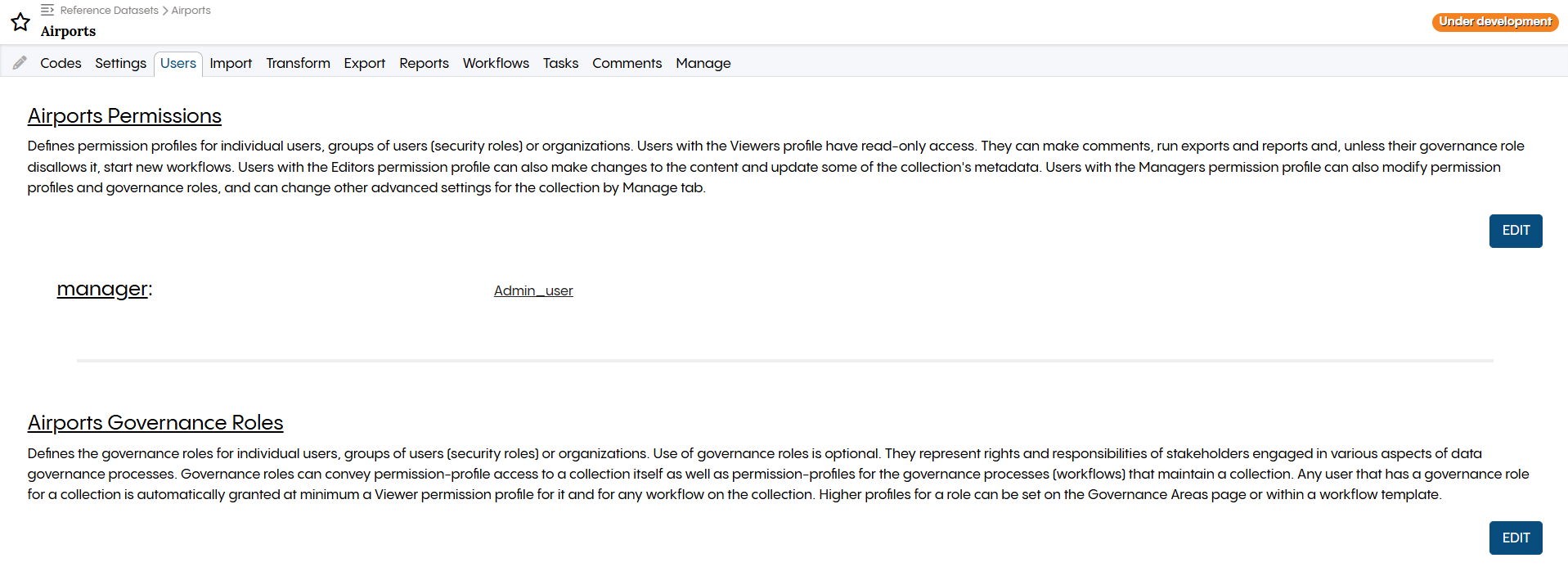This screenshot has width=1568, height=585.
Task: Click the favorite star icon beside Airports
Action: pos(20,22)
